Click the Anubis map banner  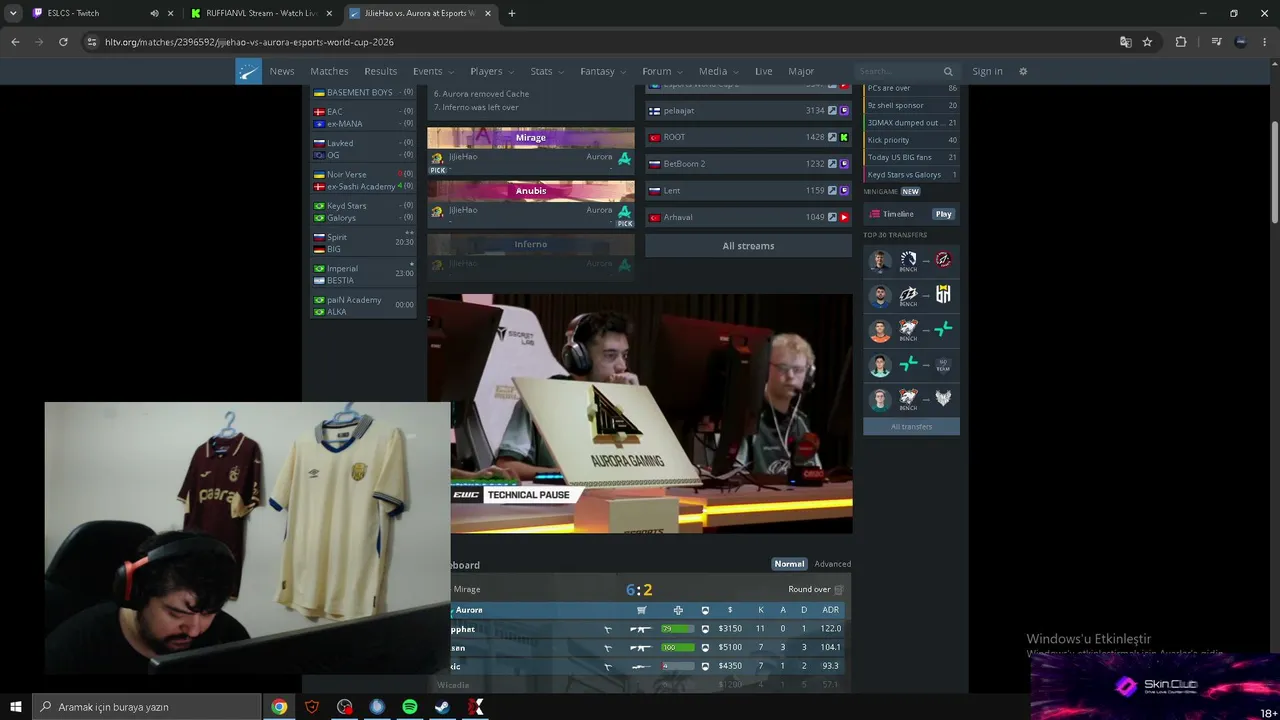click(531, 191)
